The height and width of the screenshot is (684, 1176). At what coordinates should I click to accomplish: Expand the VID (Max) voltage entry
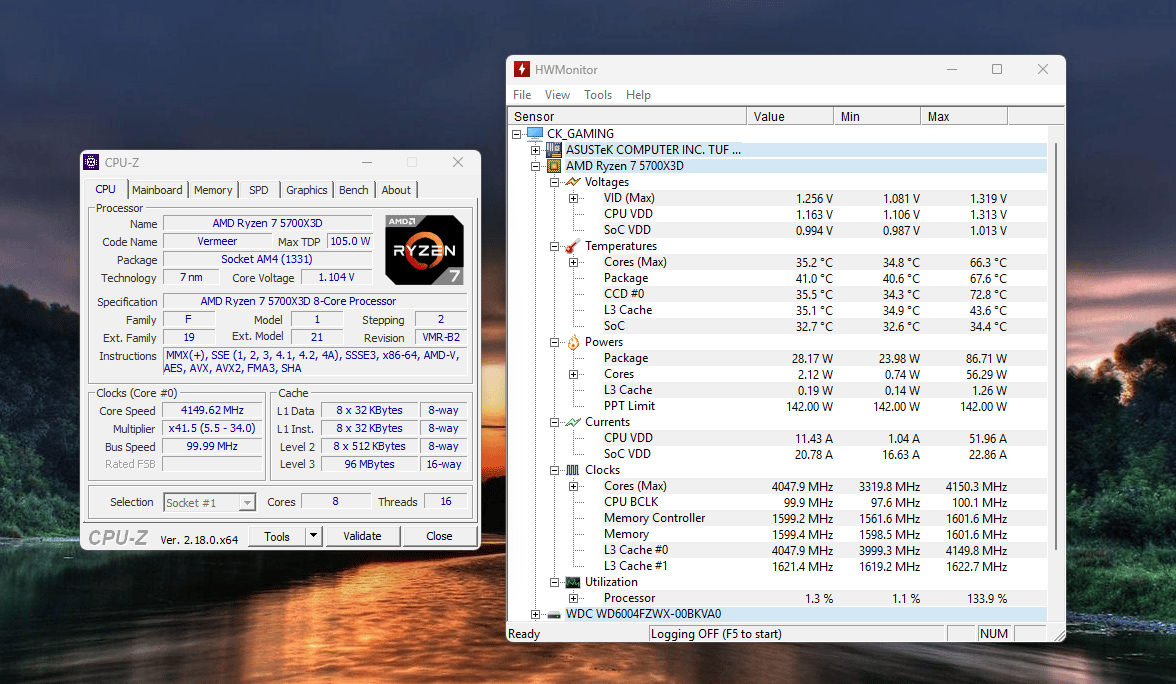tap(574, 199)
